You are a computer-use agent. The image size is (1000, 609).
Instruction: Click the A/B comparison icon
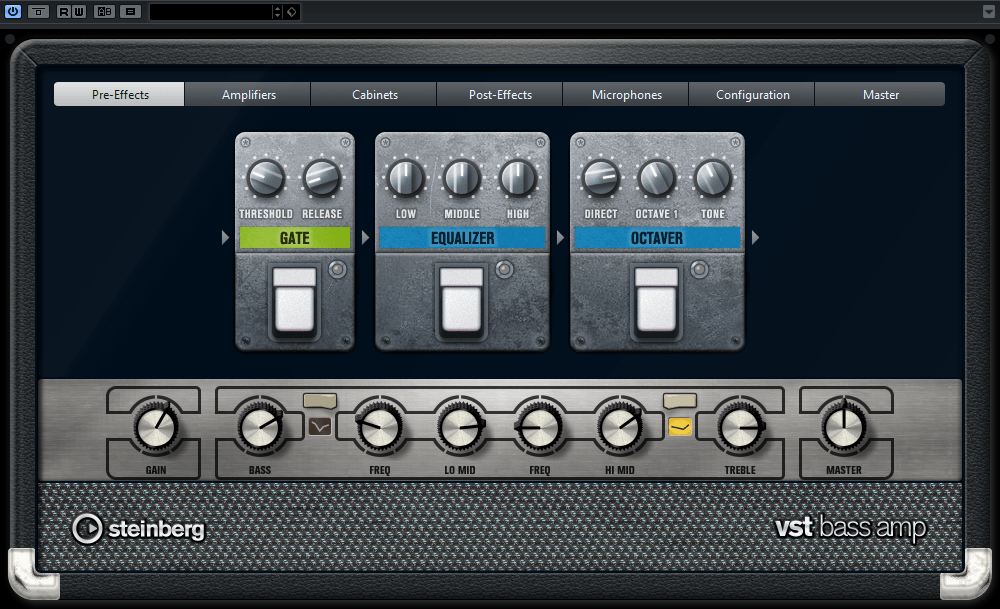tap(104, 12)
